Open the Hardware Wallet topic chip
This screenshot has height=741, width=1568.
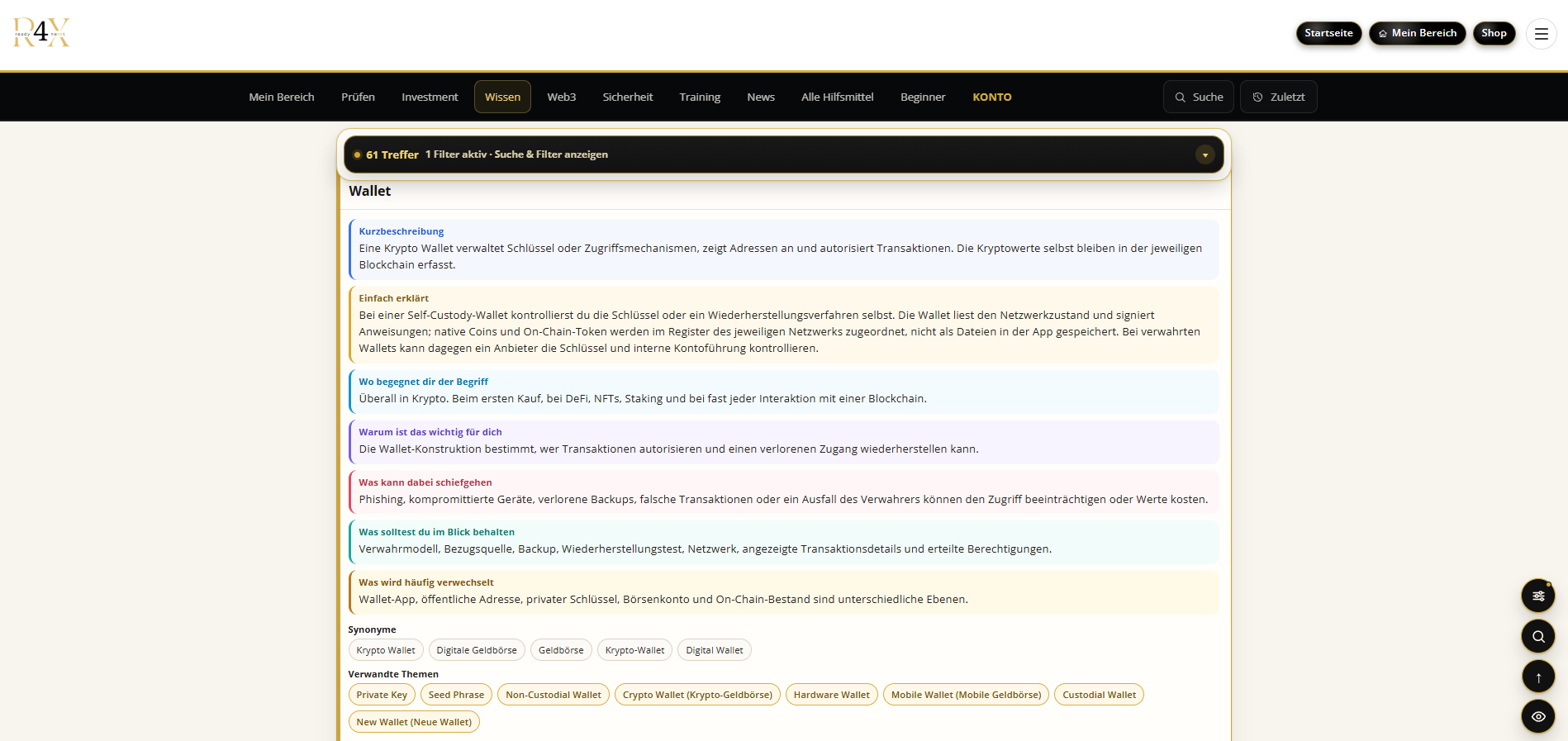[x=831, y=695]
